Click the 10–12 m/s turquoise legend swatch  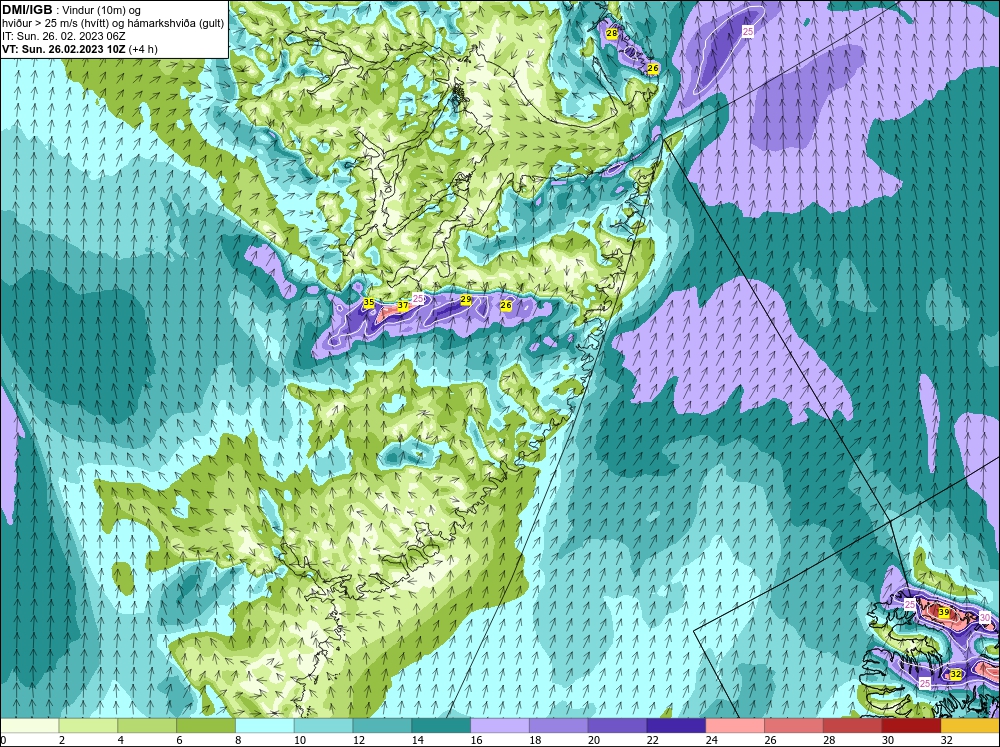(323, 725)
